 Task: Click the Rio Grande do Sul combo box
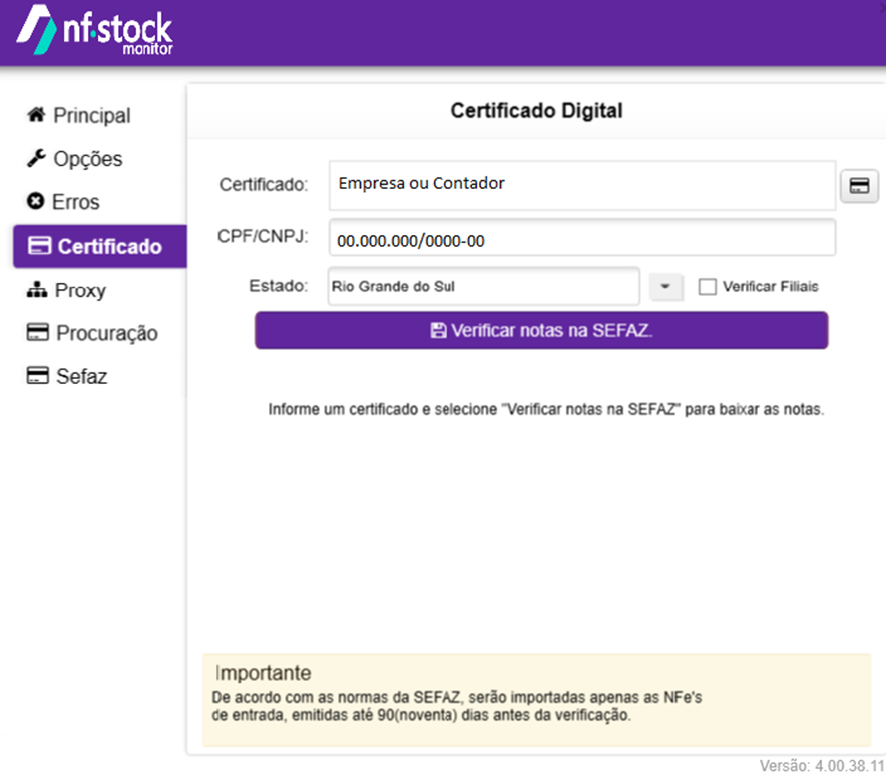point(484,286)
